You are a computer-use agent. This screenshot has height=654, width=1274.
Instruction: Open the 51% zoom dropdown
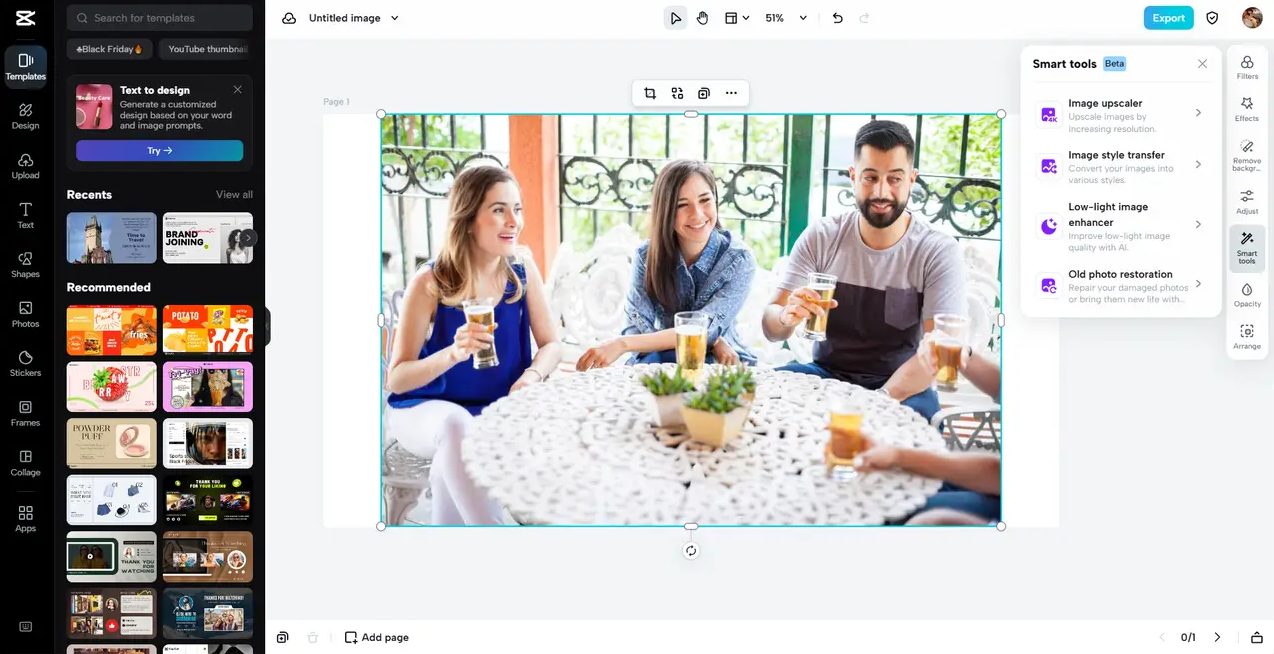tap(786, 18)
